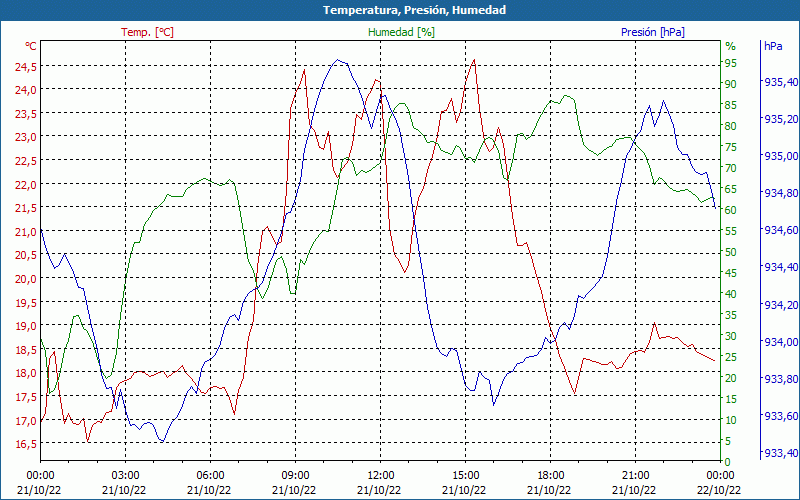Click the 24,5 temperature axis value

click(26, 66)
